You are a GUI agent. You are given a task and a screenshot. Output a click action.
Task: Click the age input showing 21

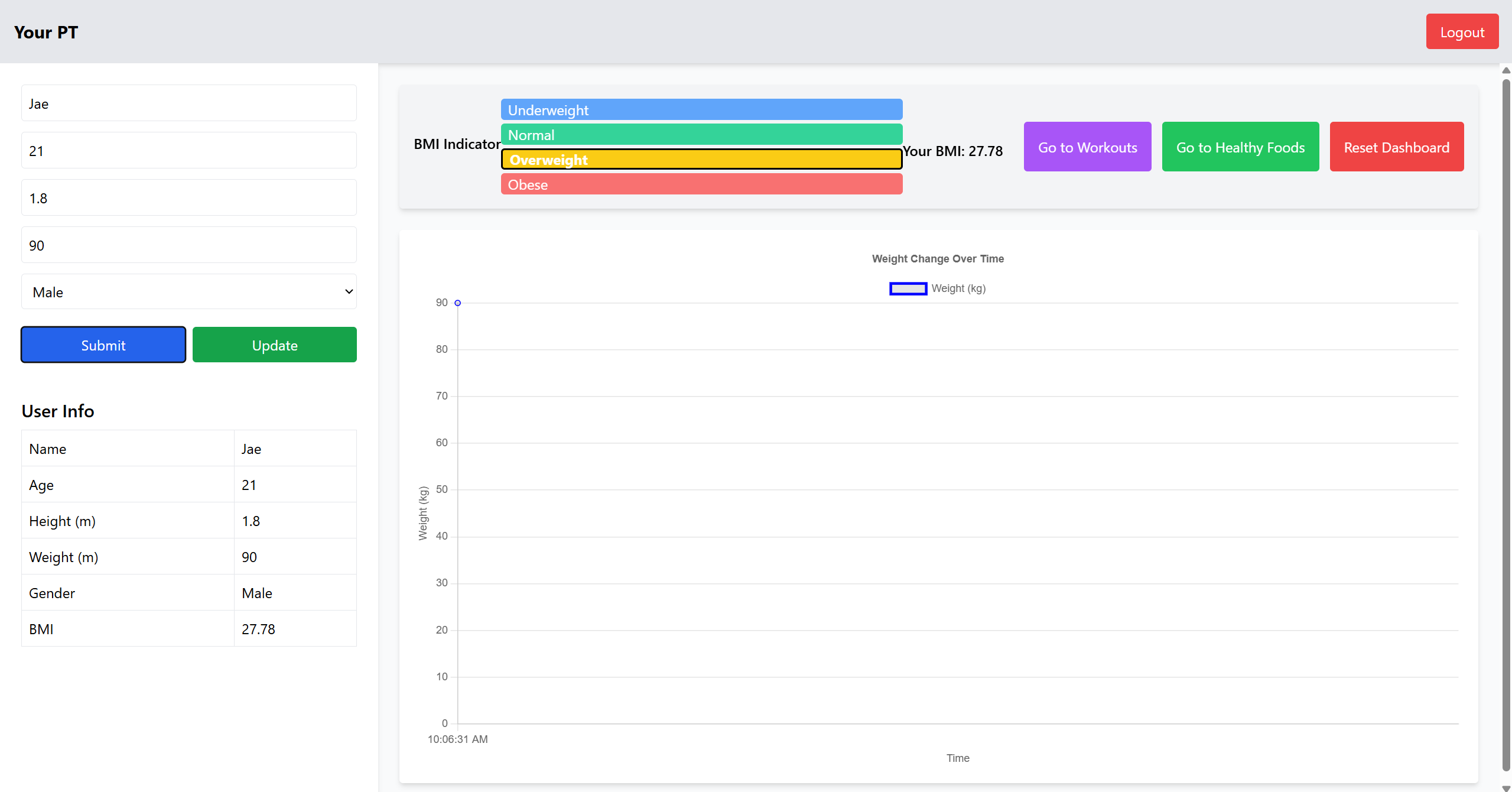(188, 151)
